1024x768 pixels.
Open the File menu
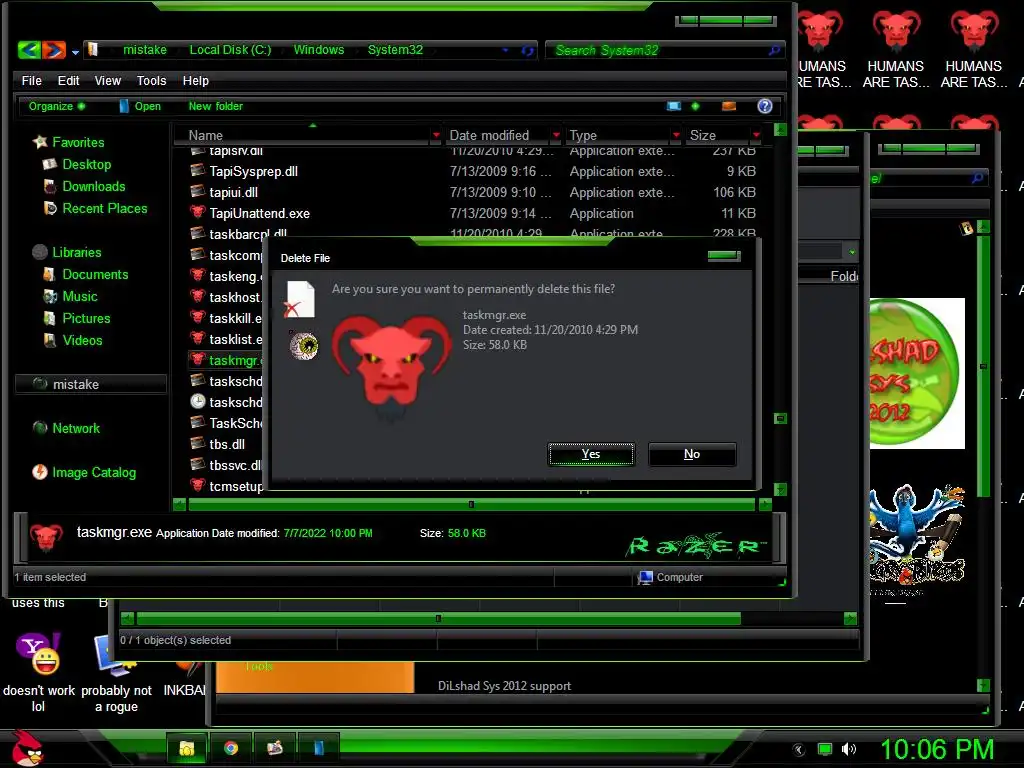point(31,80)
